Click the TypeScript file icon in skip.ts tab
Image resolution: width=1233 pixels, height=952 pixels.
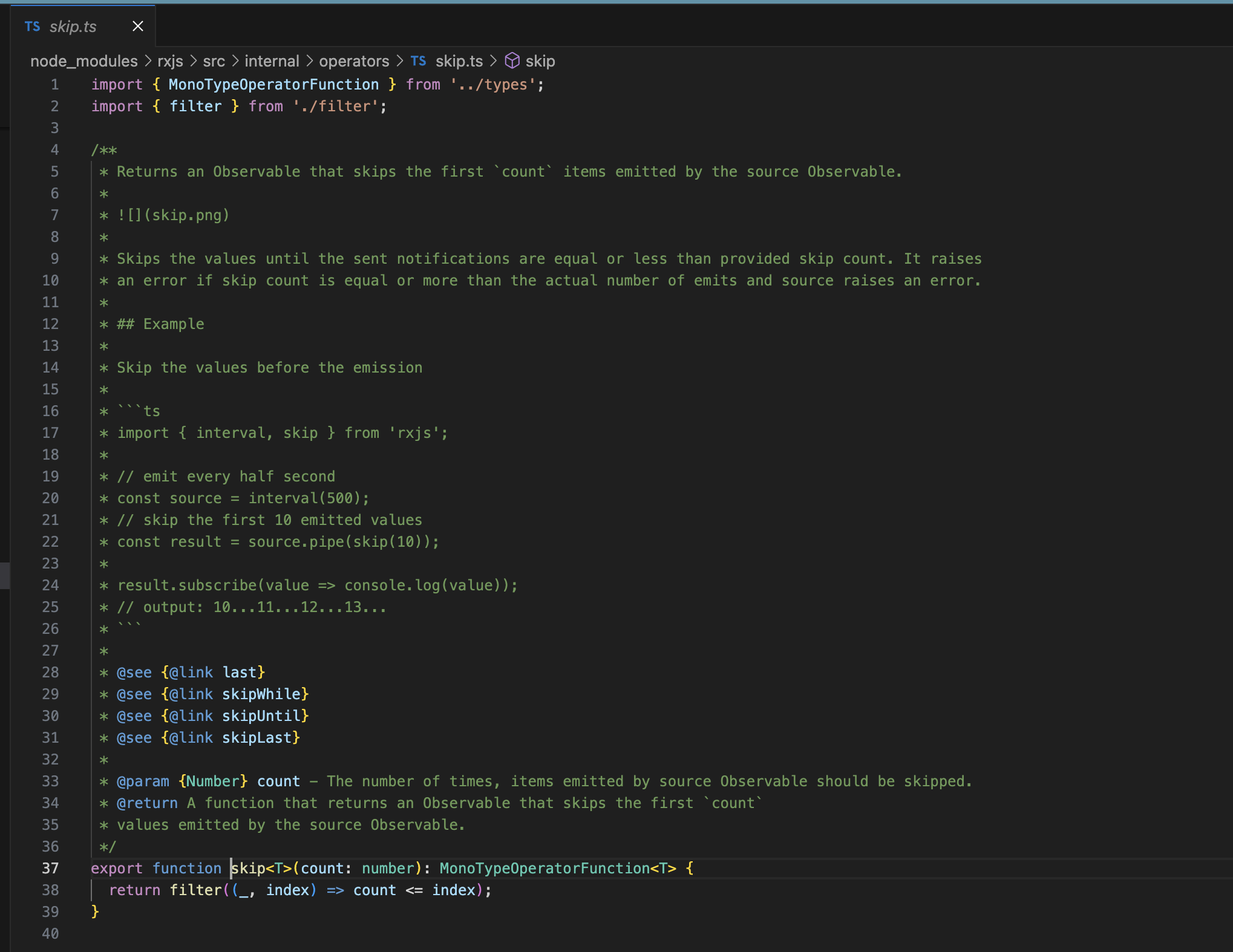(33, 27)
